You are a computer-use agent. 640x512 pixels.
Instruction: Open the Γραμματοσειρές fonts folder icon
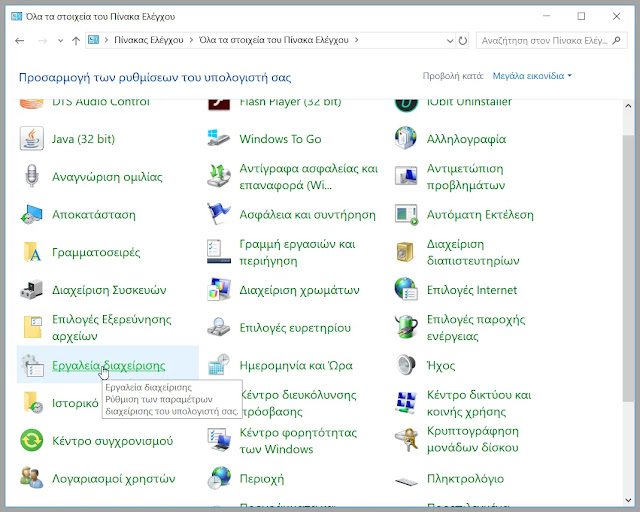pyautogui.click(x=33, y=252)
